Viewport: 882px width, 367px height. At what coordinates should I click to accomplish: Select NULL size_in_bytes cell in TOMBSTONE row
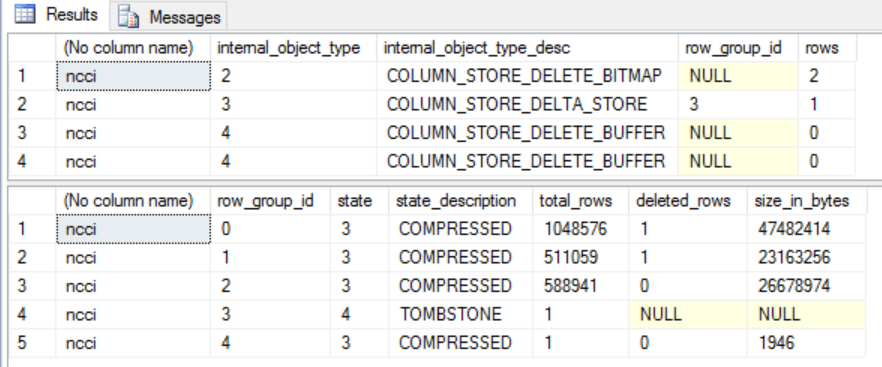807,314
